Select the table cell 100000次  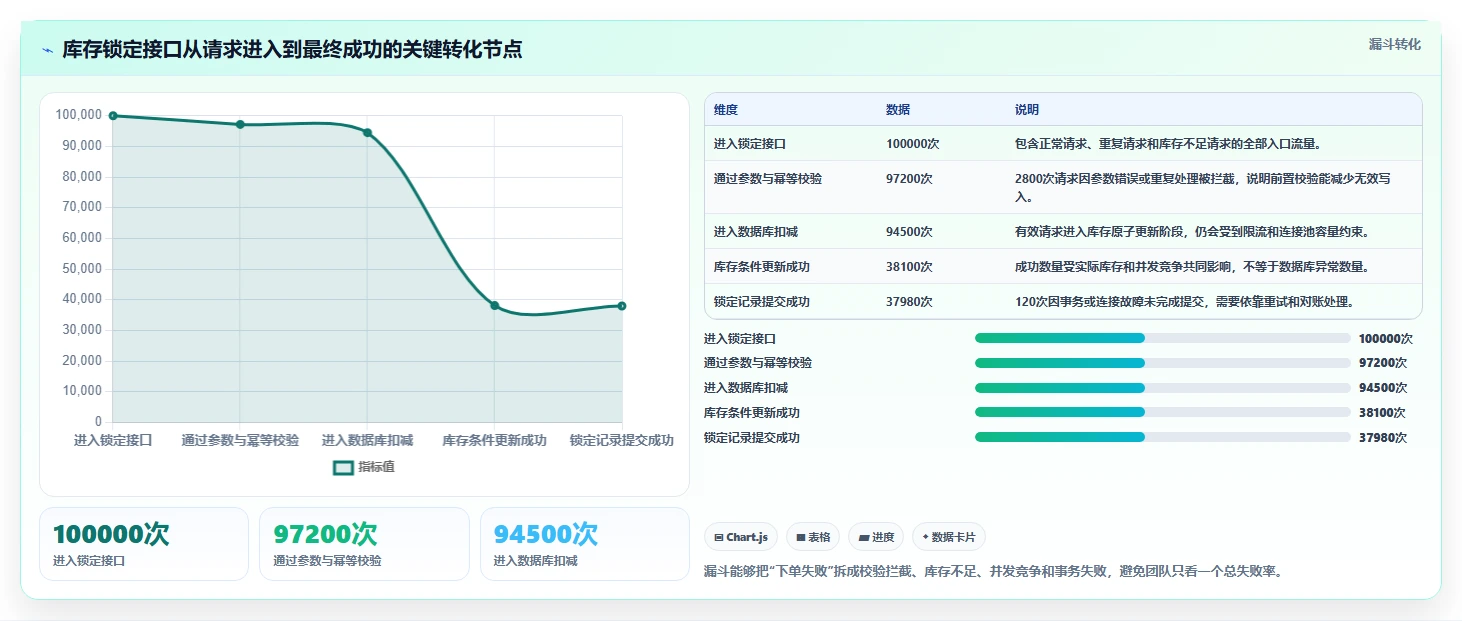[x=912, y=144]
